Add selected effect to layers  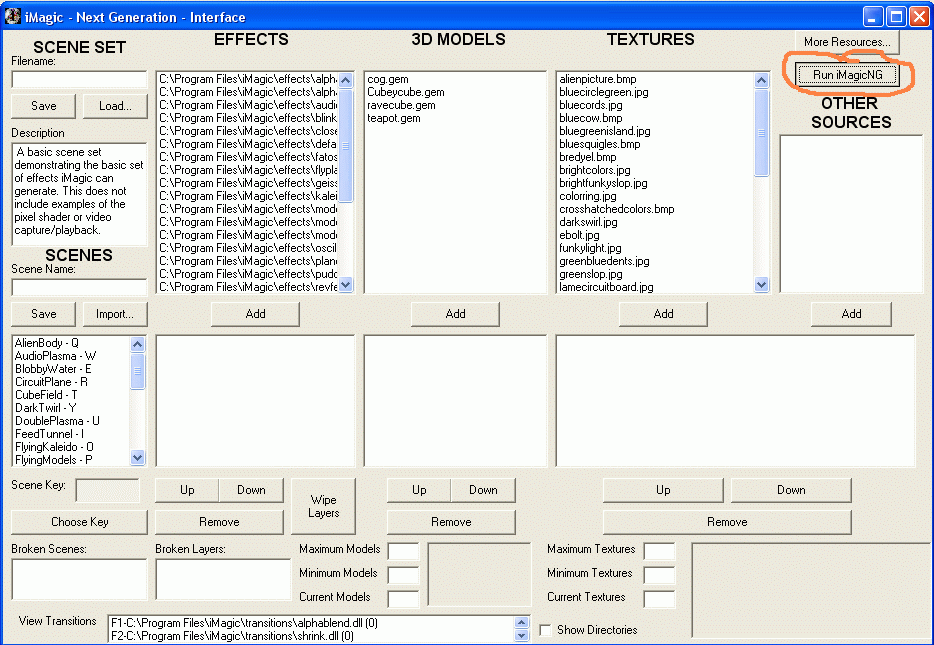[x=255, y=314]
